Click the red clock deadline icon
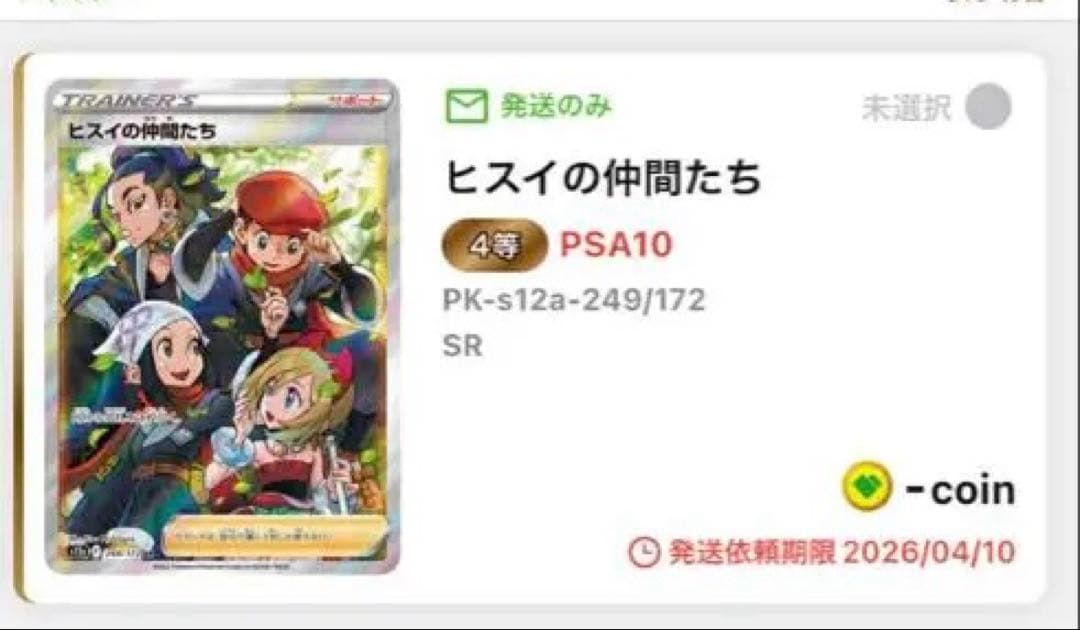1080x630 pixels. 644,552
